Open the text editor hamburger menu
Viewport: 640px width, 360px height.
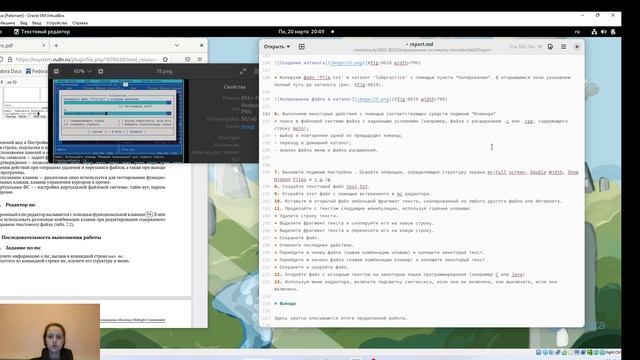[564, 47]
